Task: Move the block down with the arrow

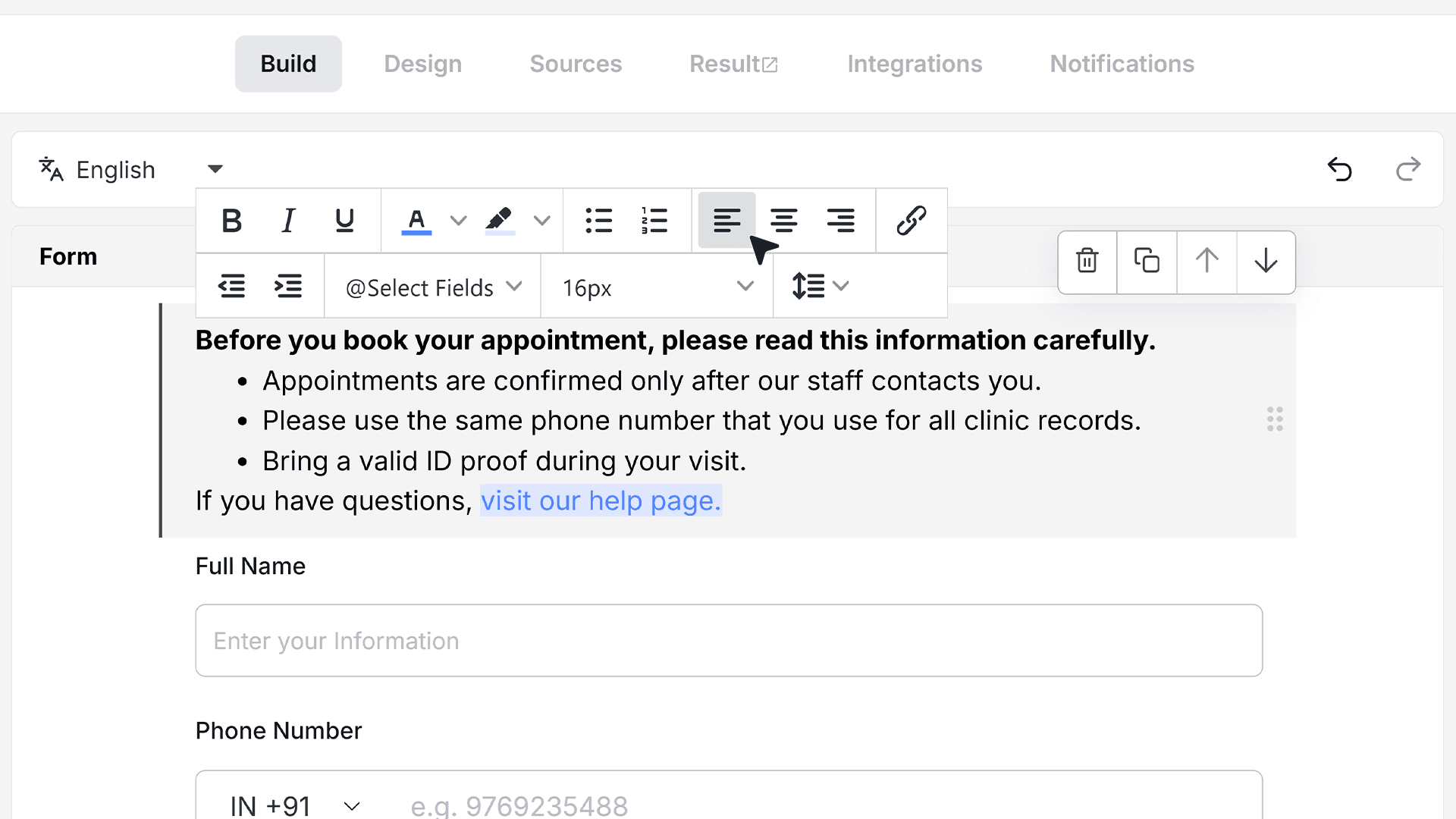Action: [x=1266, y=261]
